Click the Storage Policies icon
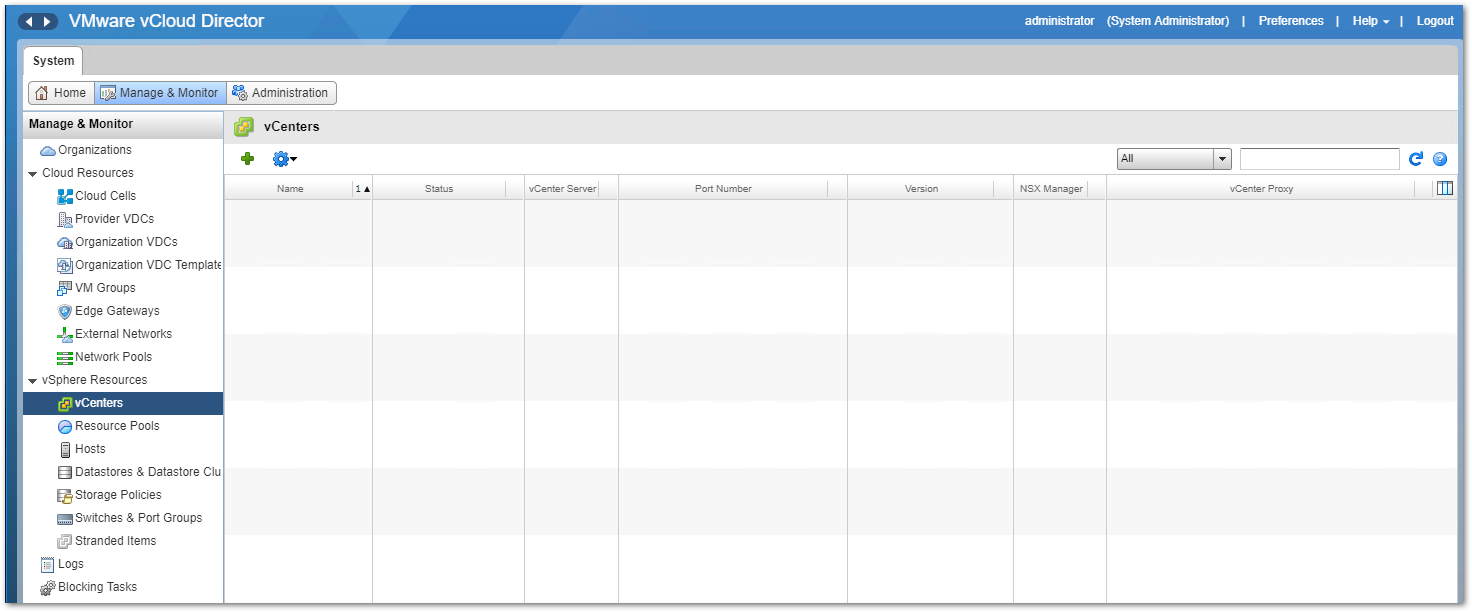The image size is (1472, 612). (x=66, y=495)
